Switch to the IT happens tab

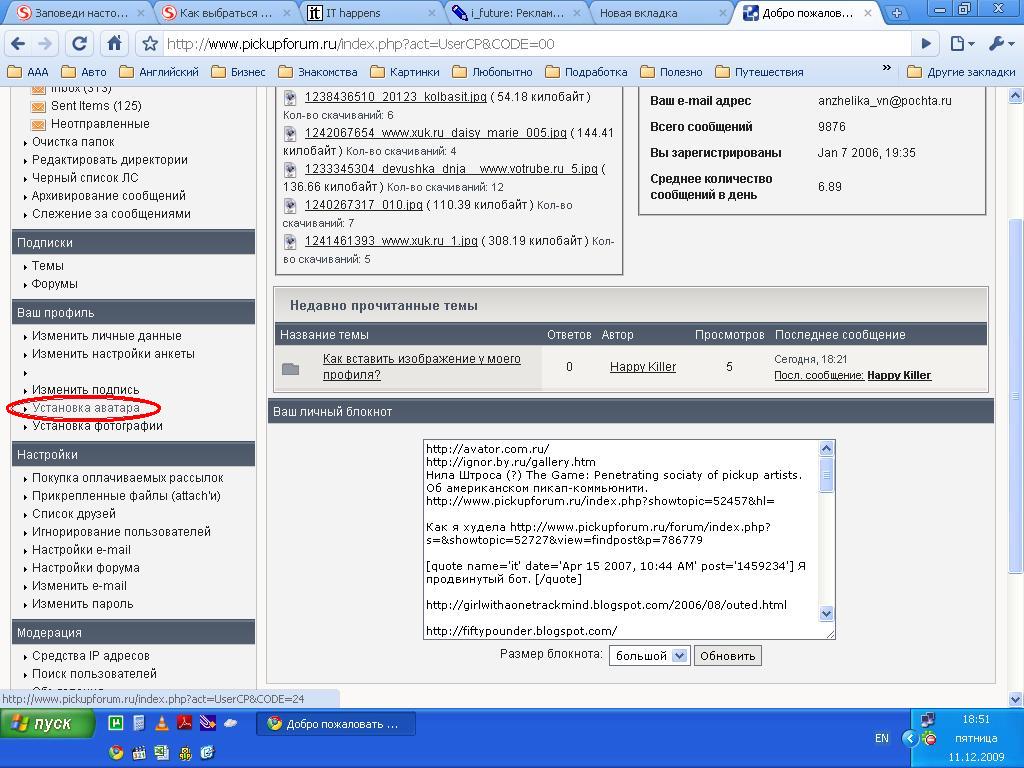[x=370, y=13]
